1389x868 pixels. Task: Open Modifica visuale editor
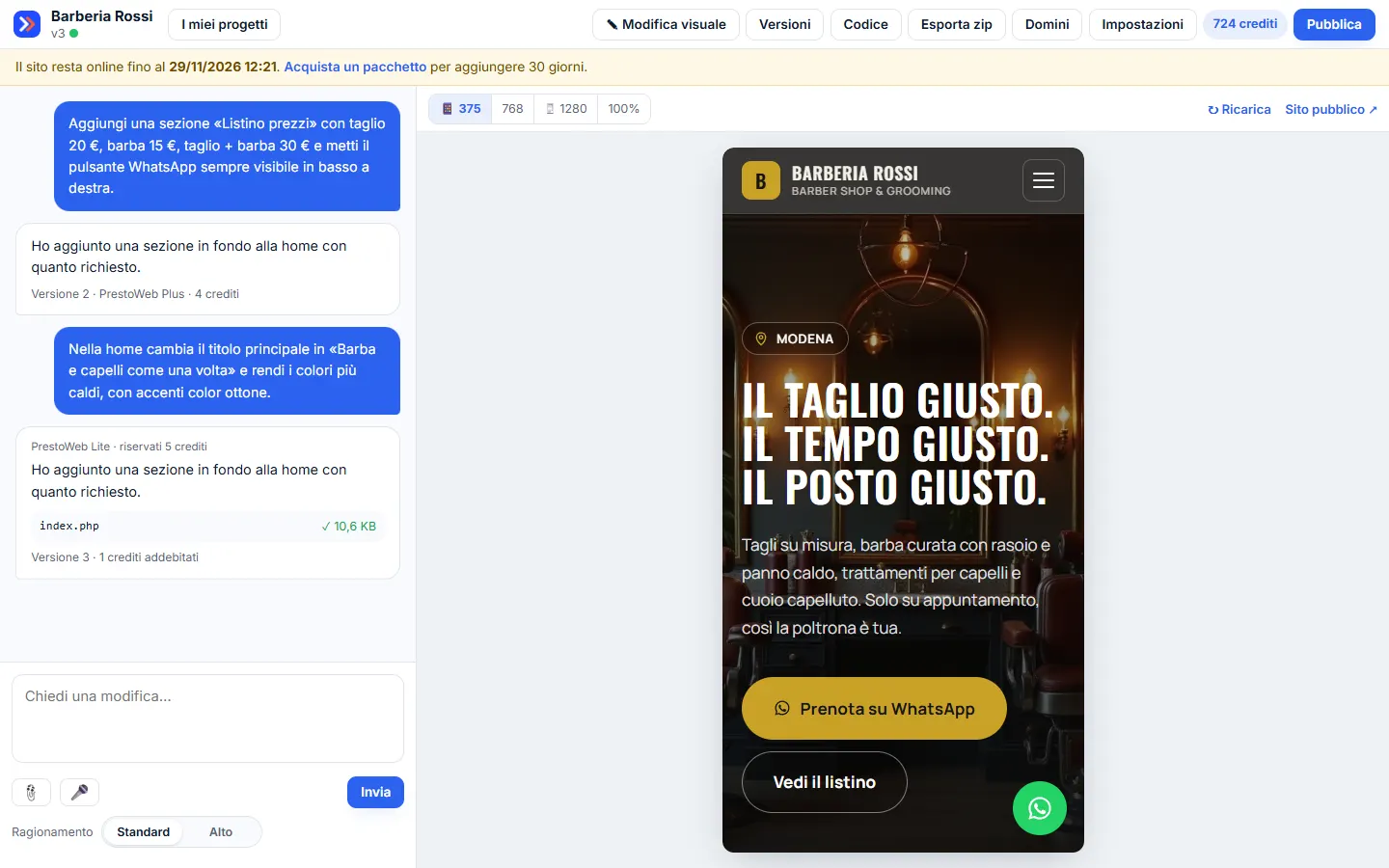[x=666, y=24]
